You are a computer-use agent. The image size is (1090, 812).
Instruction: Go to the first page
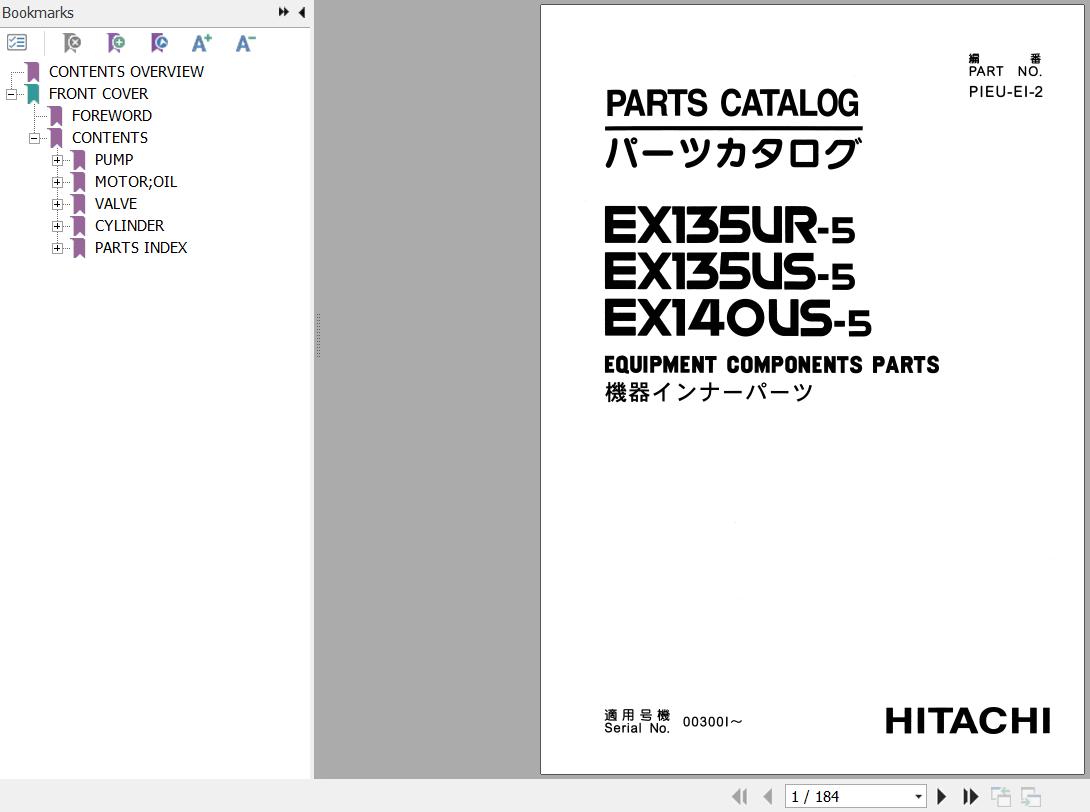coord(740,796)
